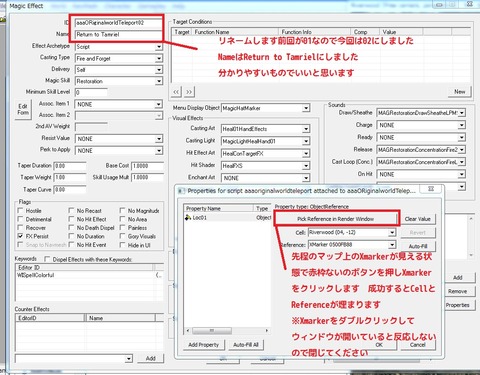This screenshot has width=480, height=375.
Task: Select the Loc01 property row
Action: pyautogui.click(x=228, y=218)
